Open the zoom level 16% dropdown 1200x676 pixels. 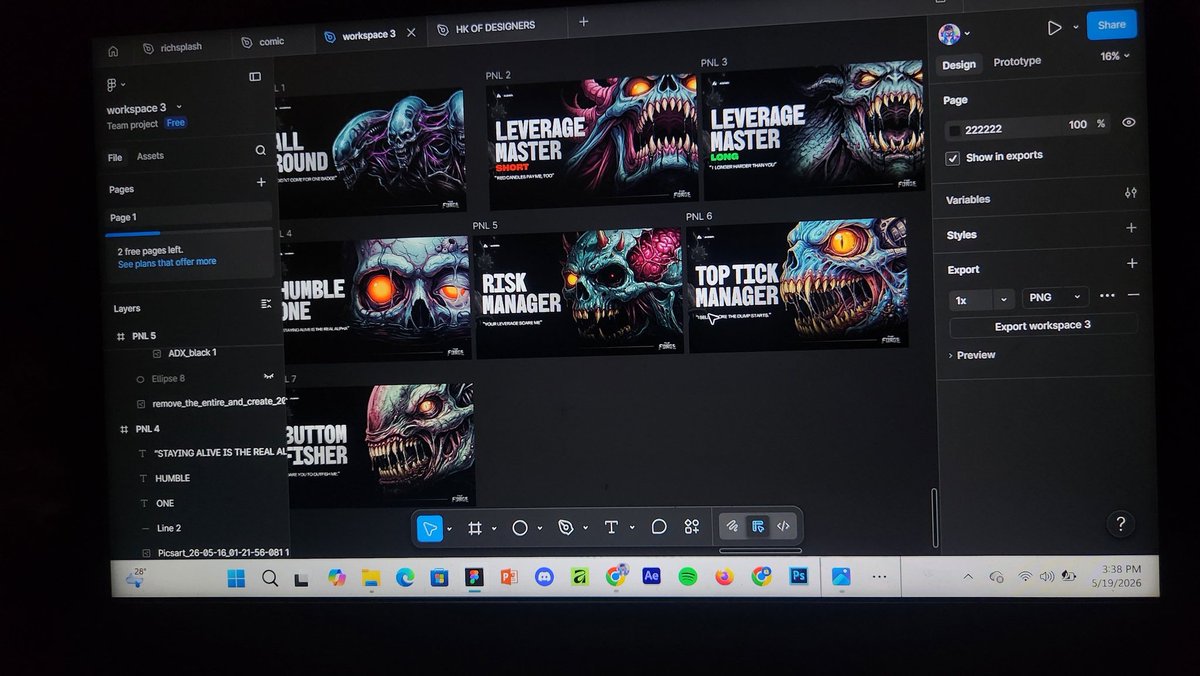click(1115, 56)
